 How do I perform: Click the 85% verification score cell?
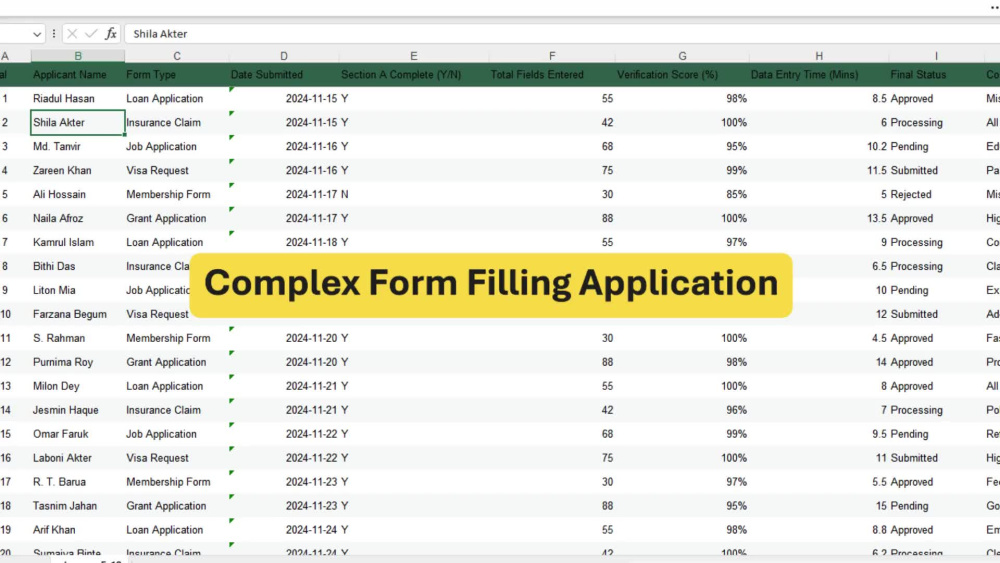tap(682, 194)
